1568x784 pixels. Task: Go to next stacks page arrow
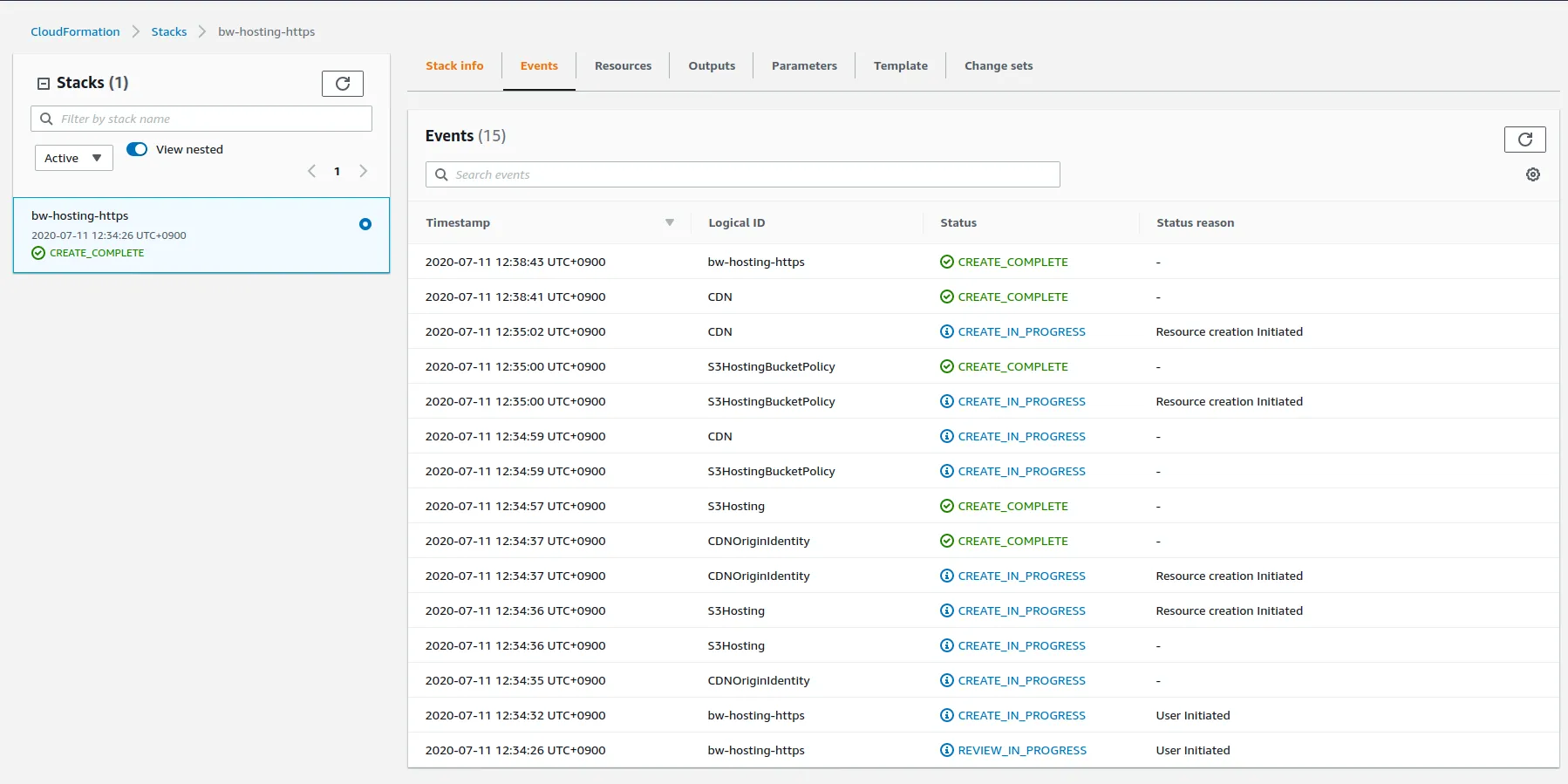click(364, 171)
